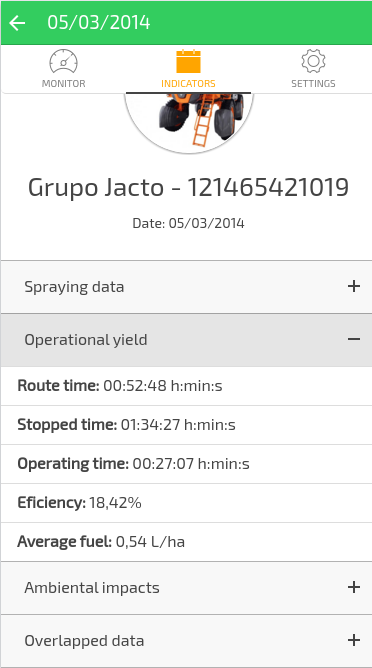Open the Settings gear icon

(x=313, y=61)
